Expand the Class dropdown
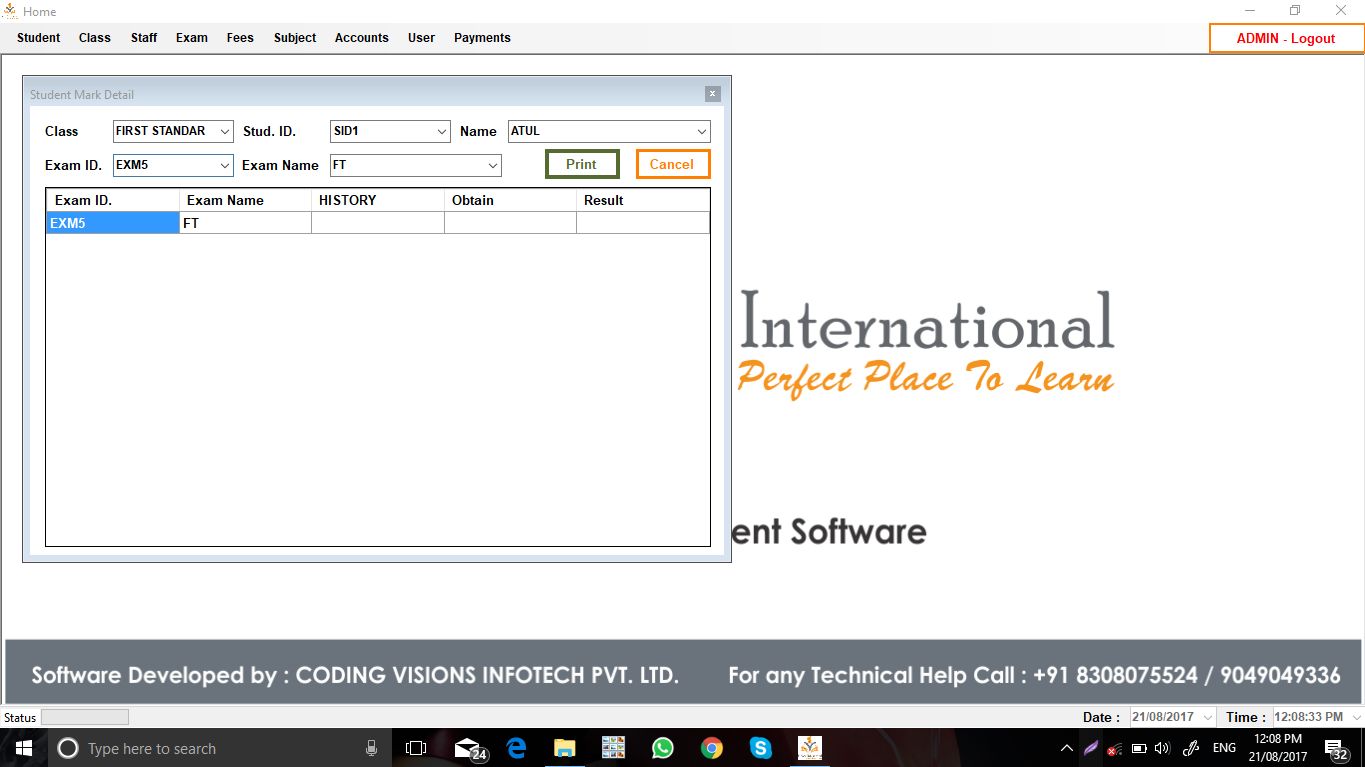Image resolution: width=1365 pixels, height=767 pixels. pyautogui.click(x=225, y=131)
